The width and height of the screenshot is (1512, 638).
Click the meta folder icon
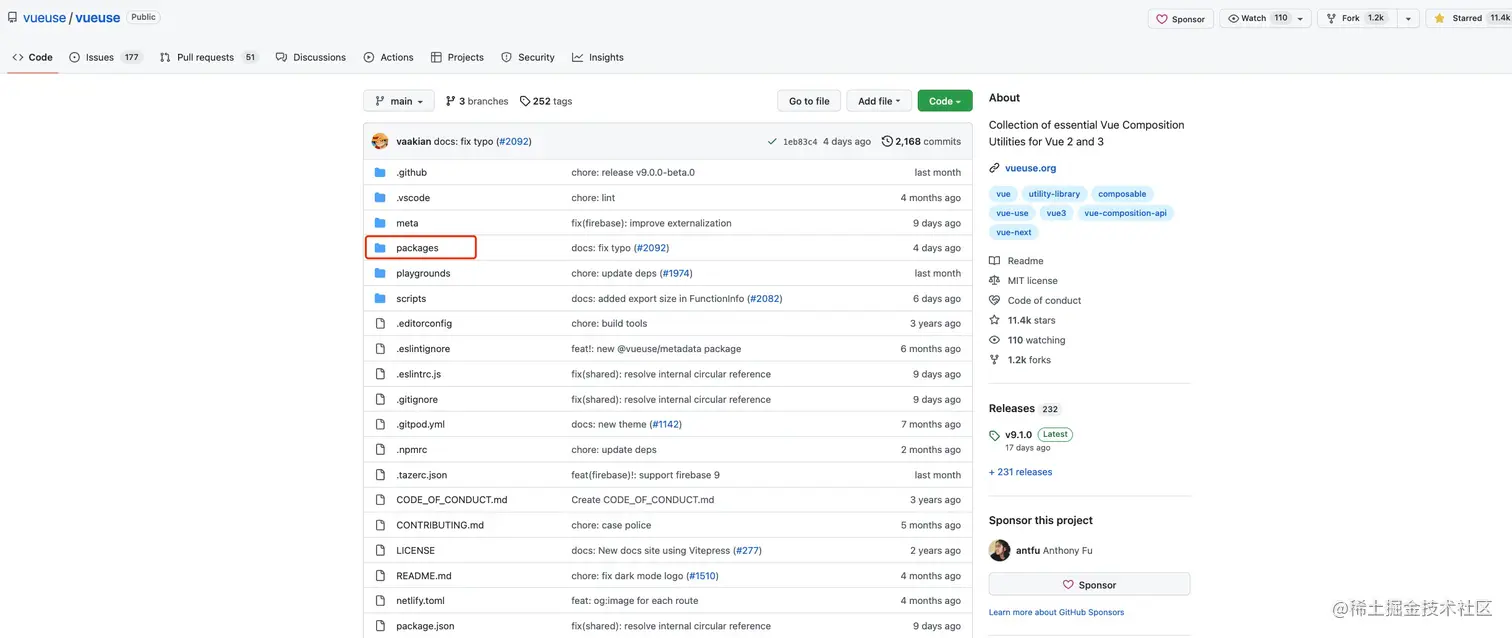pyautogui.click(x=380, y=223)
